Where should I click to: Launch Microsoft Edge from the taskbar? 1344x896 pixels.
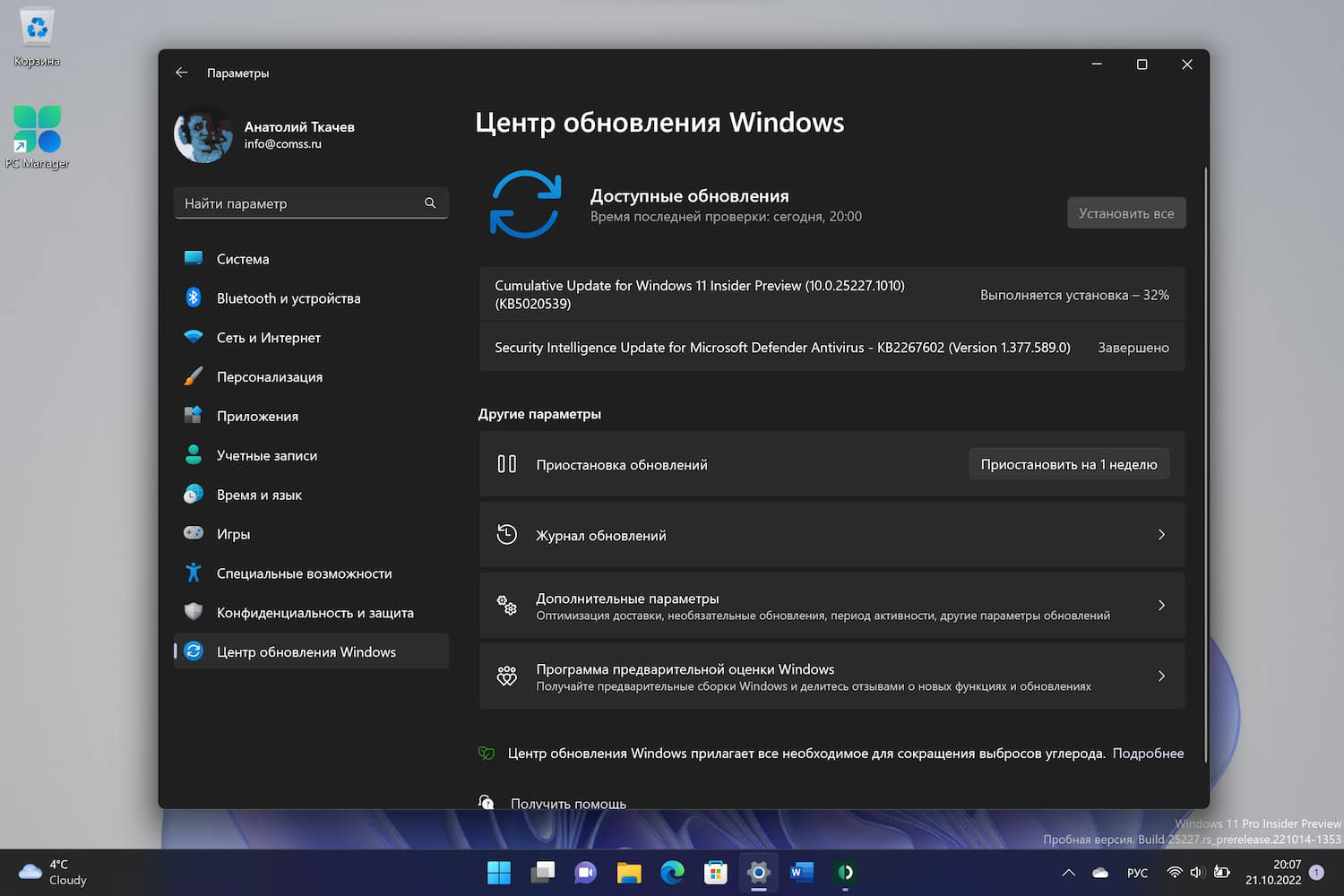click(672, 873)
